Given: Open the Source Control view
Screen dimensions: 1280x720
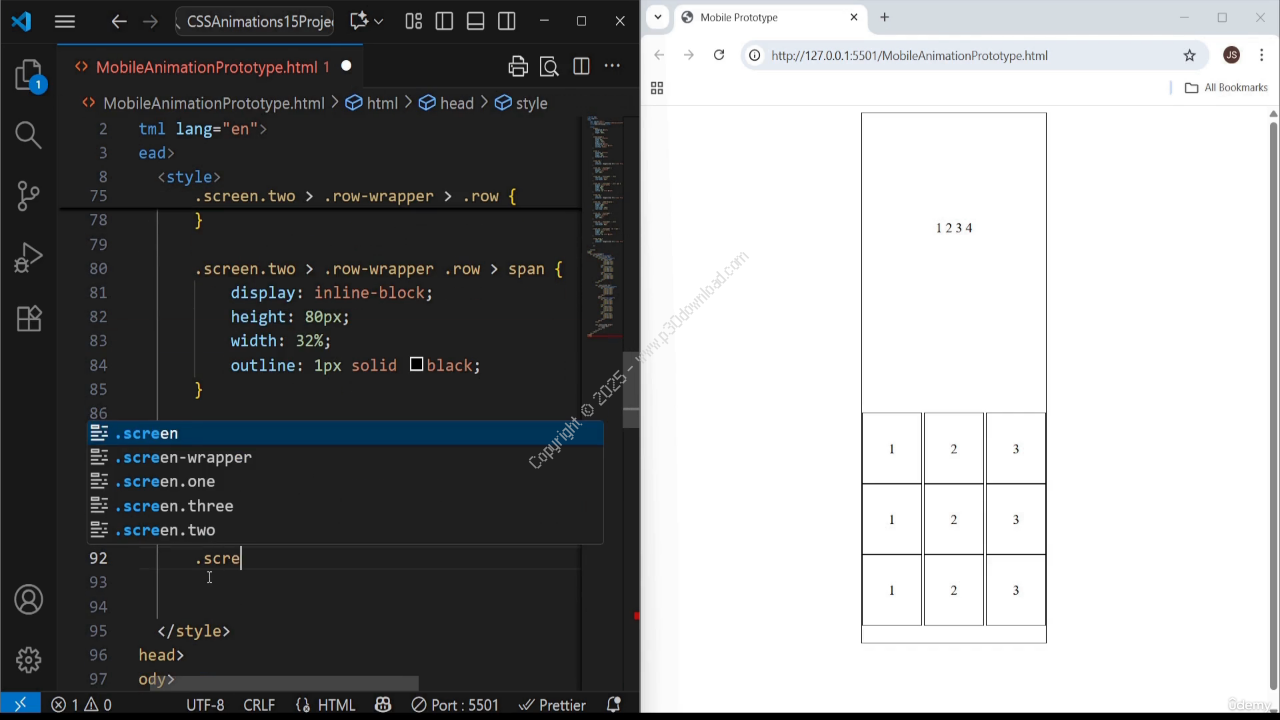Looking at the screenshot, I should click(x=29, y=195).
